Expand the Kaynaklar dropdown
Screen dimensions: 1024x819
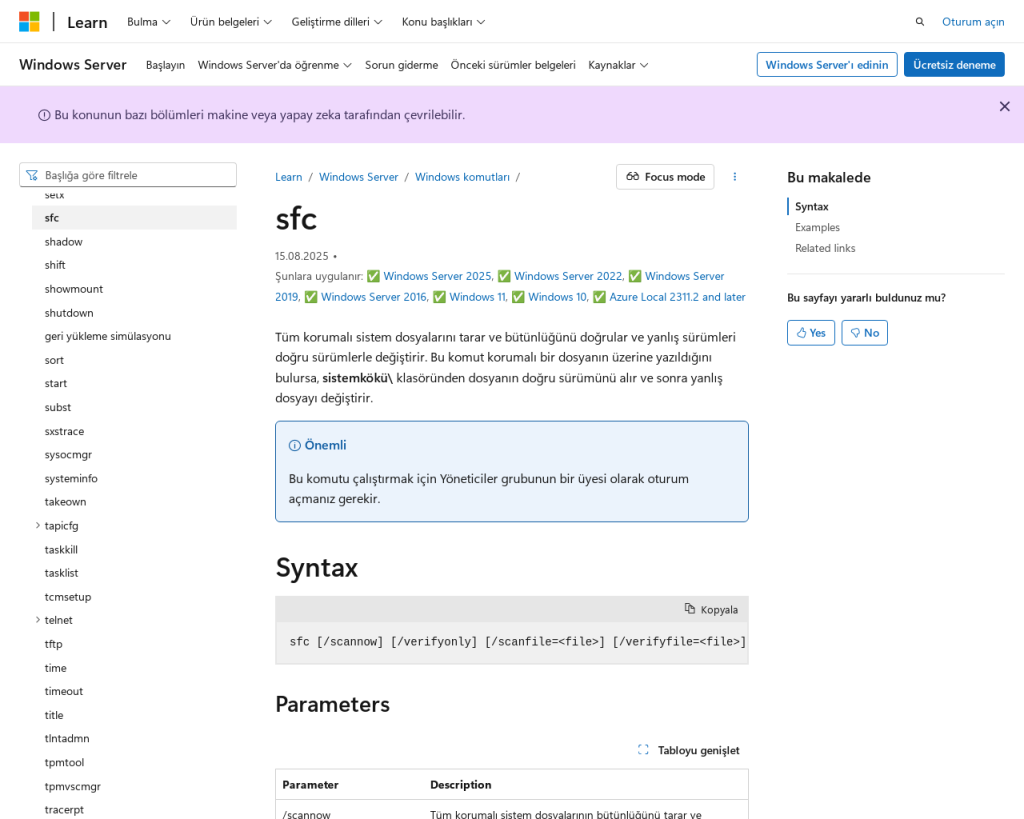(x=618, y=65)
